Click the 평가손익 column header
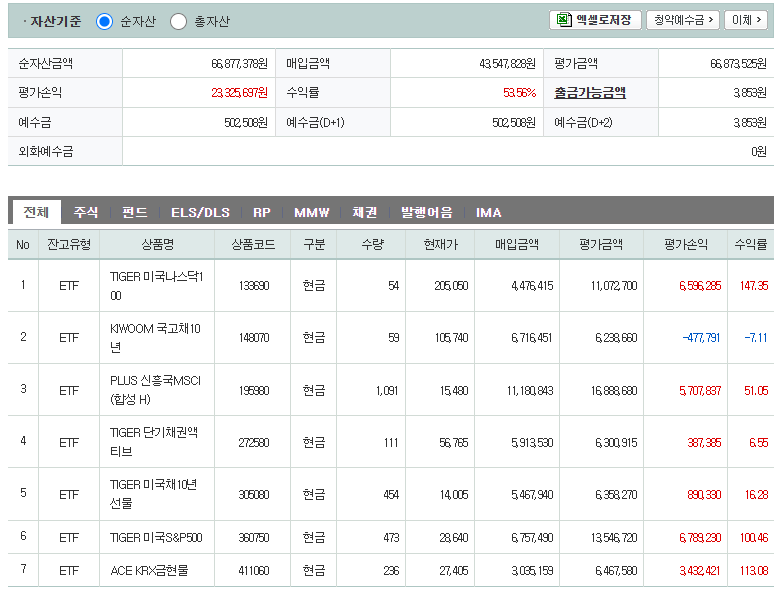The image size is (778, 592). click(686, 244)
